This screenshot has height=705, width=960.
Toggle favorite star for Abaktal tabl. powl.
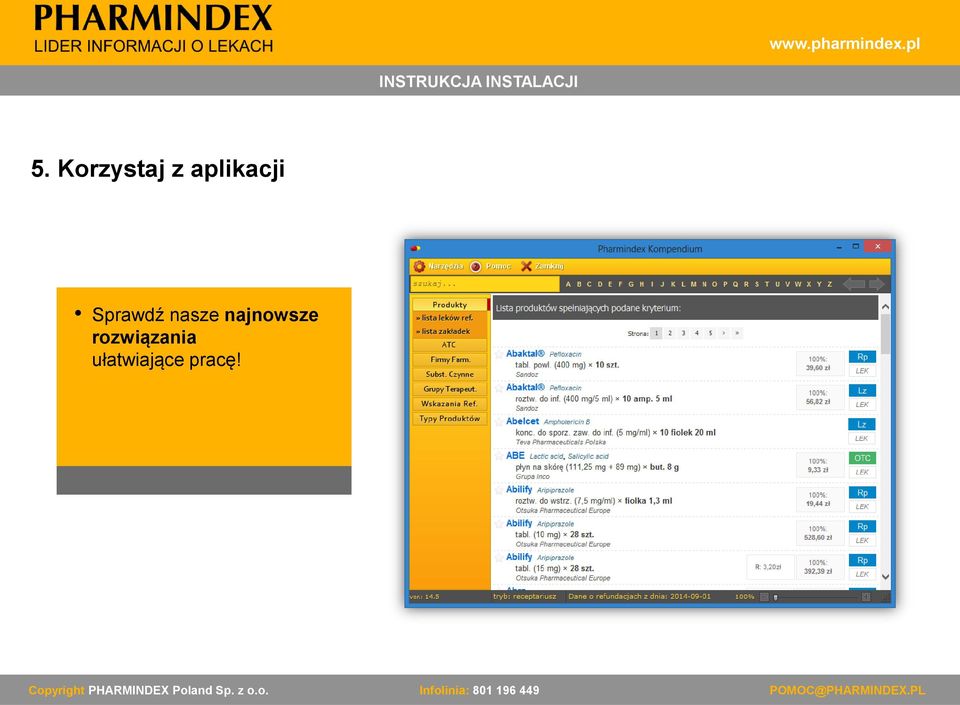[500, 354]
